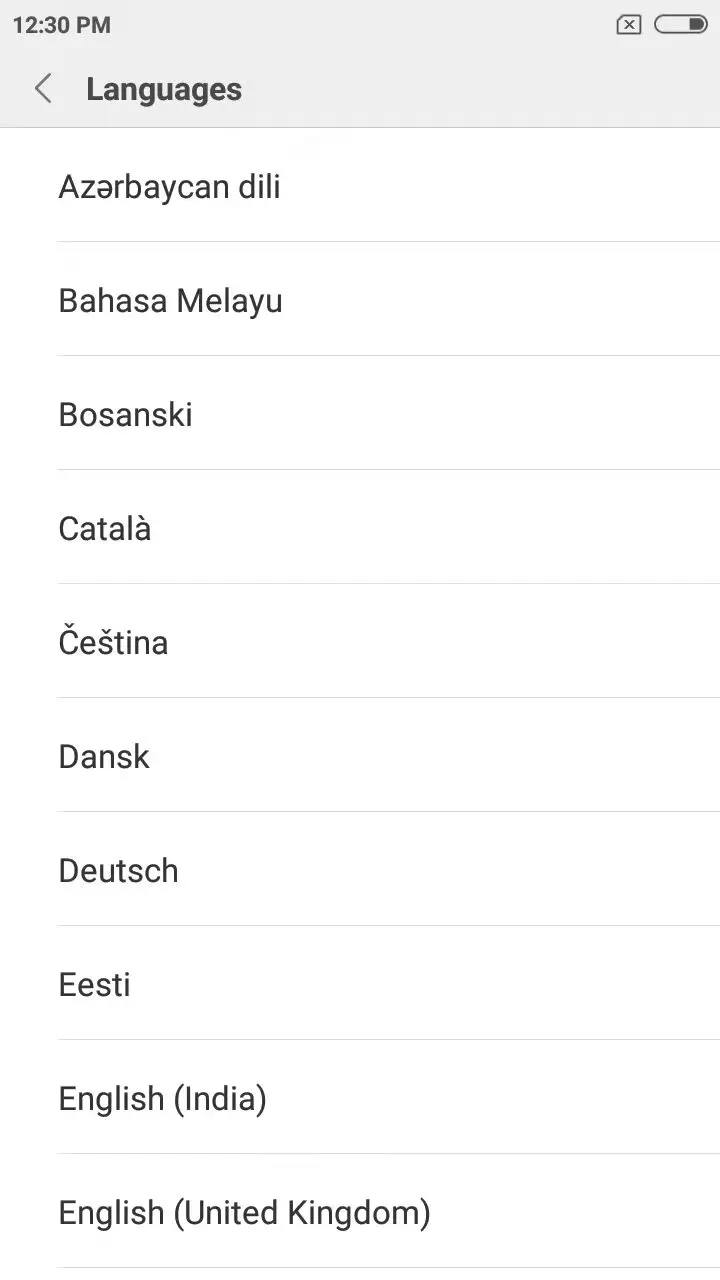
Task: Choose English (India)
Action: click(x=163, y=1099)
